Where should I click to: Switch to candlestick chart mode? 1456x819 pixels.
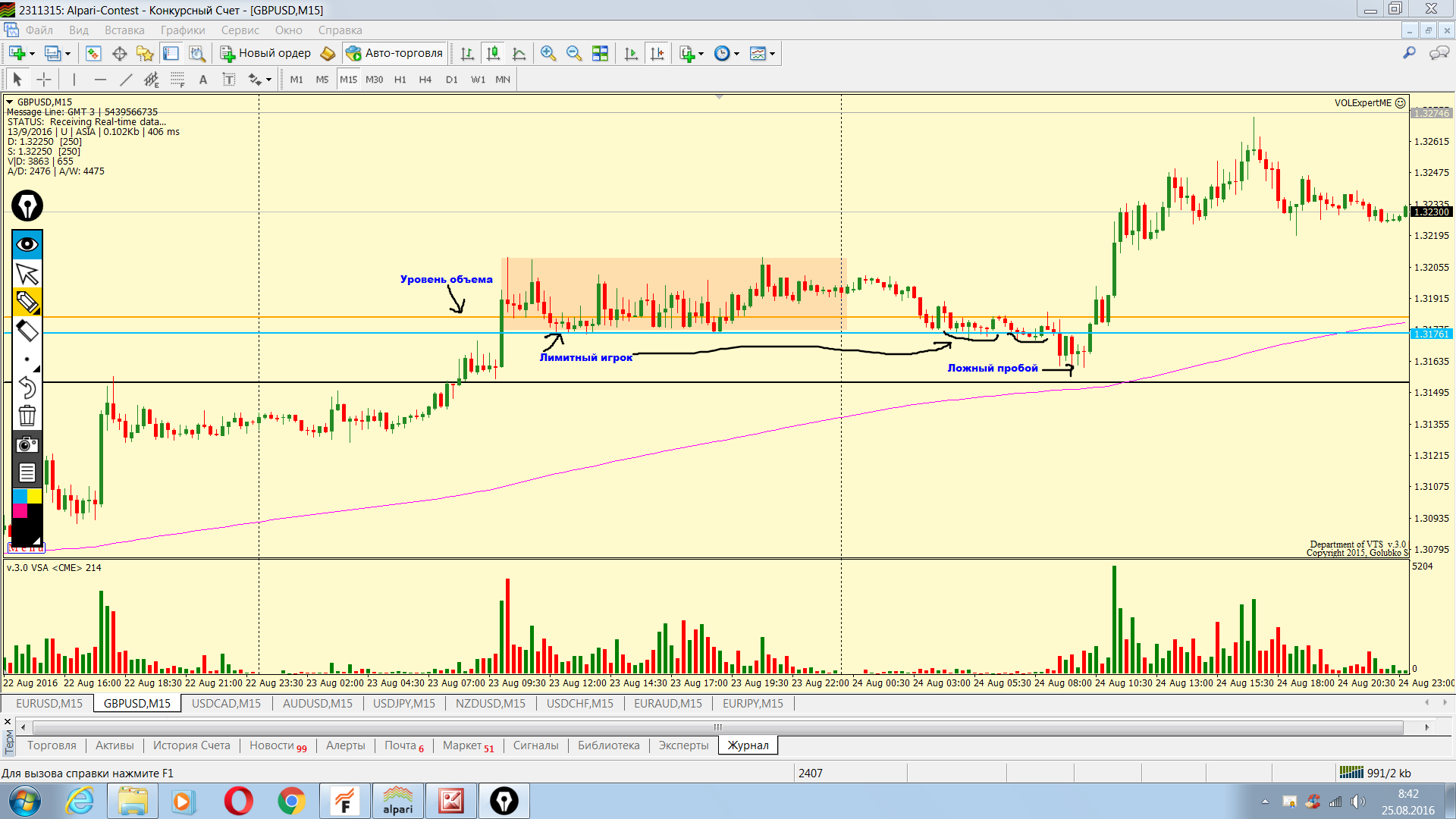493,53
